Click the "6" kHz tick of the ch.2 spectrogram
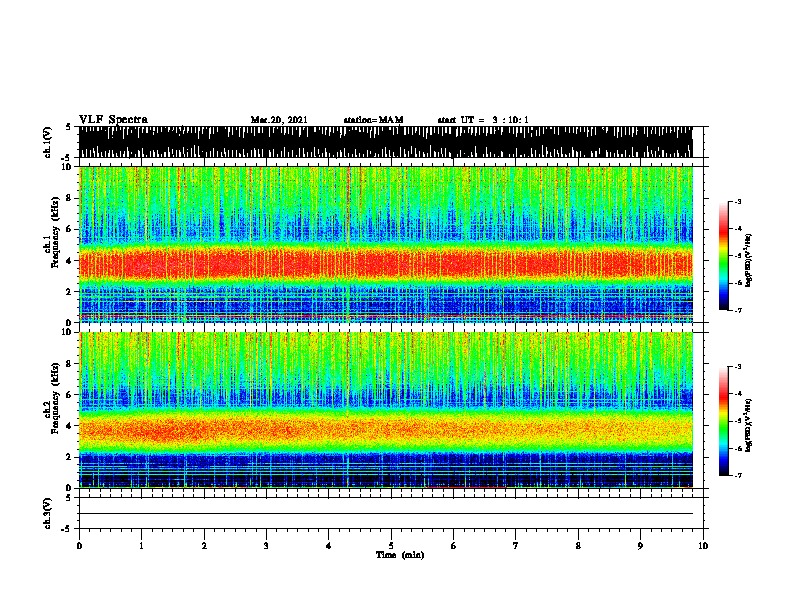The image size is (792, 612). [69, 395]
